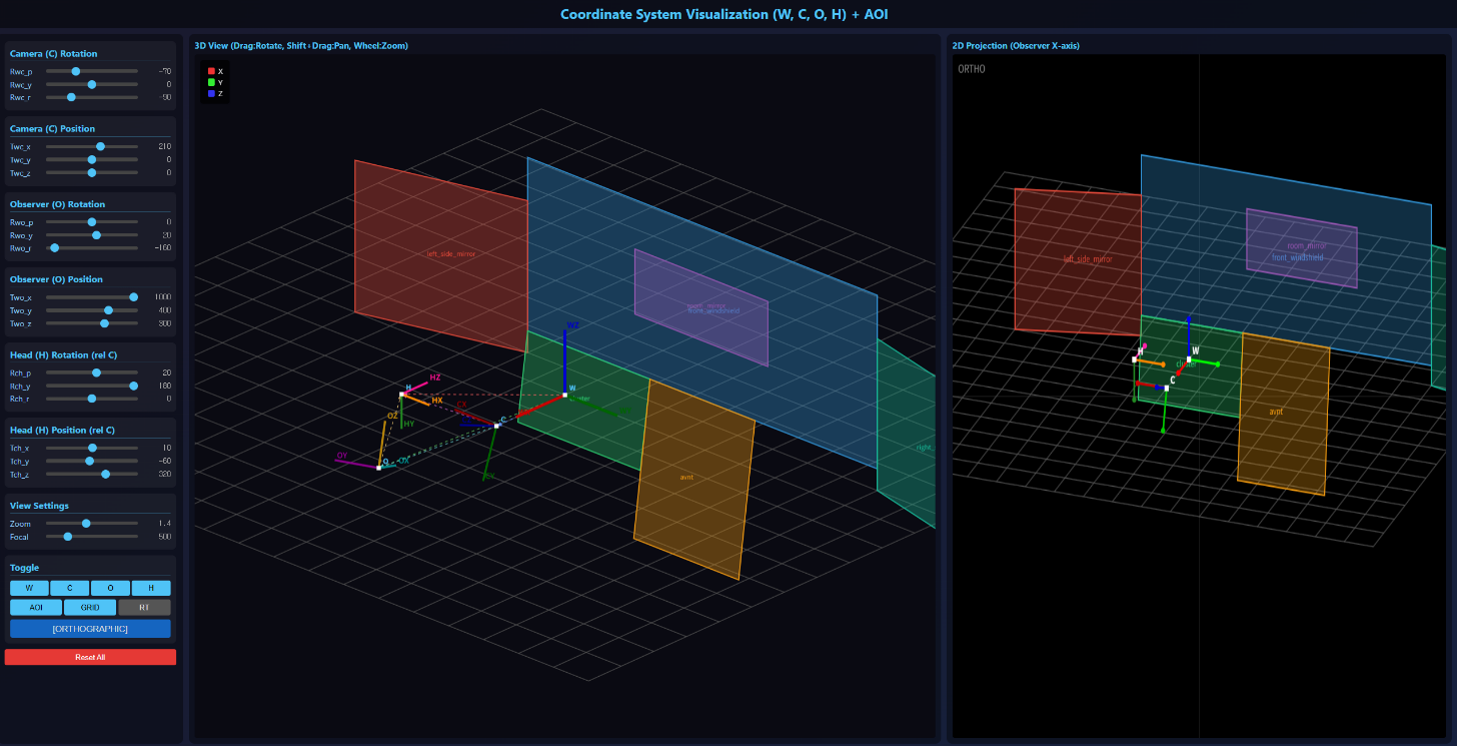This screenshot has height=746, width=1457.
Task: Adjust the Focal view slider
Action: [92, 536]
